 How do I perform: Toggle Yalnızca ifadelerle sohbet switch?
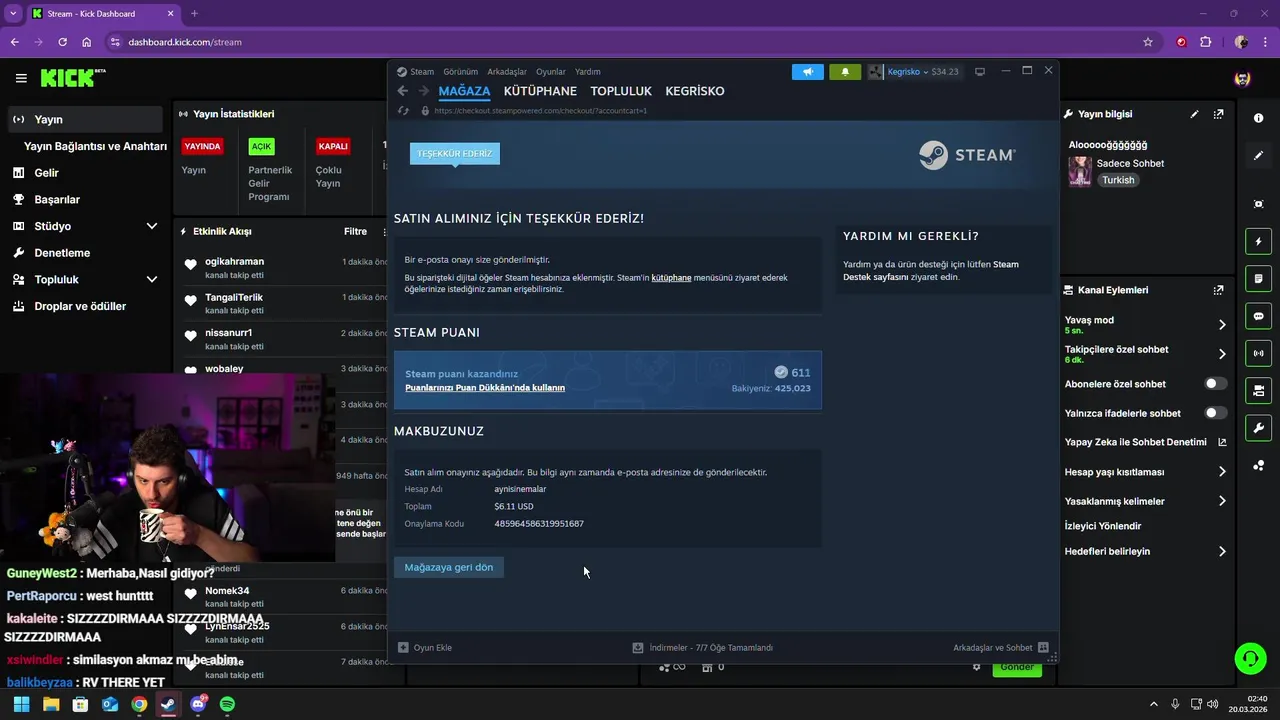pyautogui.click(x=1216, y=413)
